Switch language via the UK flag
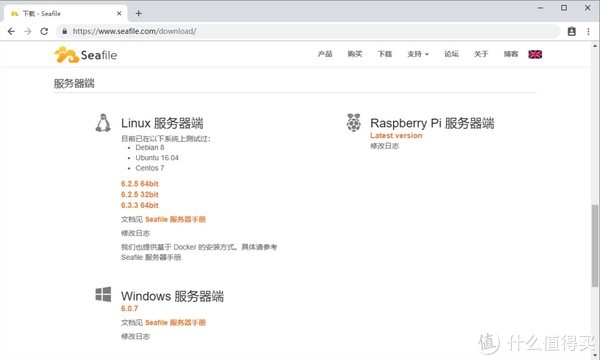This screenshot has width=600, height=360. 535,54
